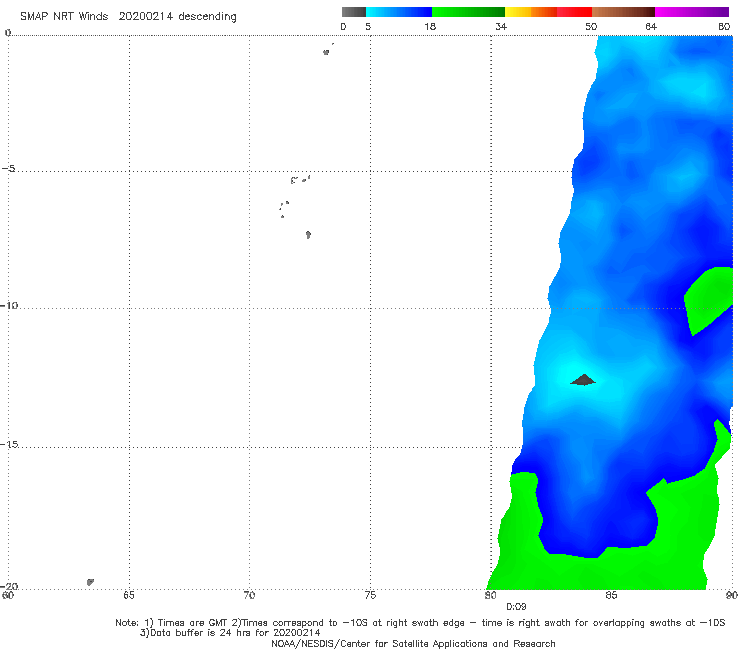Click the '34' color scale label
Viewport: 740px width, 650px height.
pyautogui.click(x=501, y=26)
